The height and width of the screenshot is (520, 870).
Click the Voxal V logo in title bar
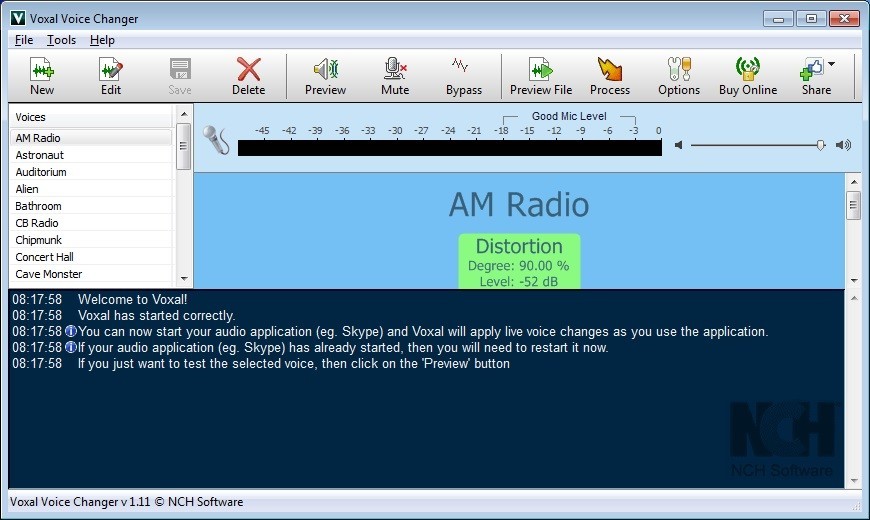click(18, 18)
